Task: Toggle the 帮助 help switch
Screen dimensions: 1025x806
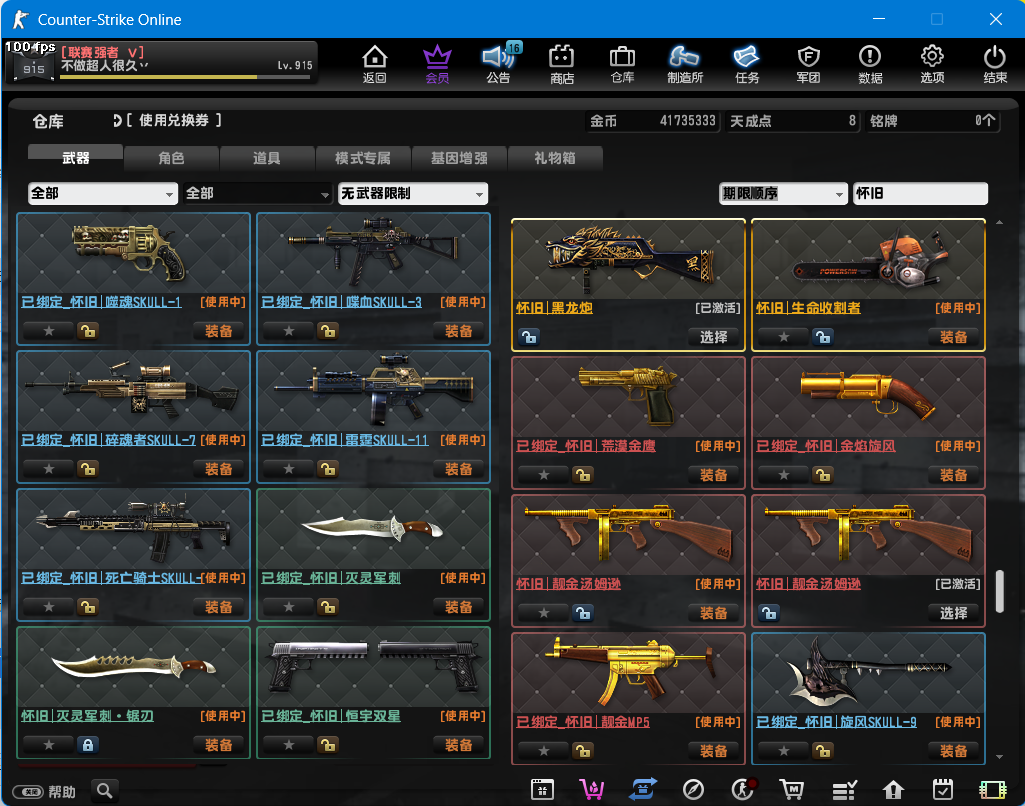Action: point(28,792)
